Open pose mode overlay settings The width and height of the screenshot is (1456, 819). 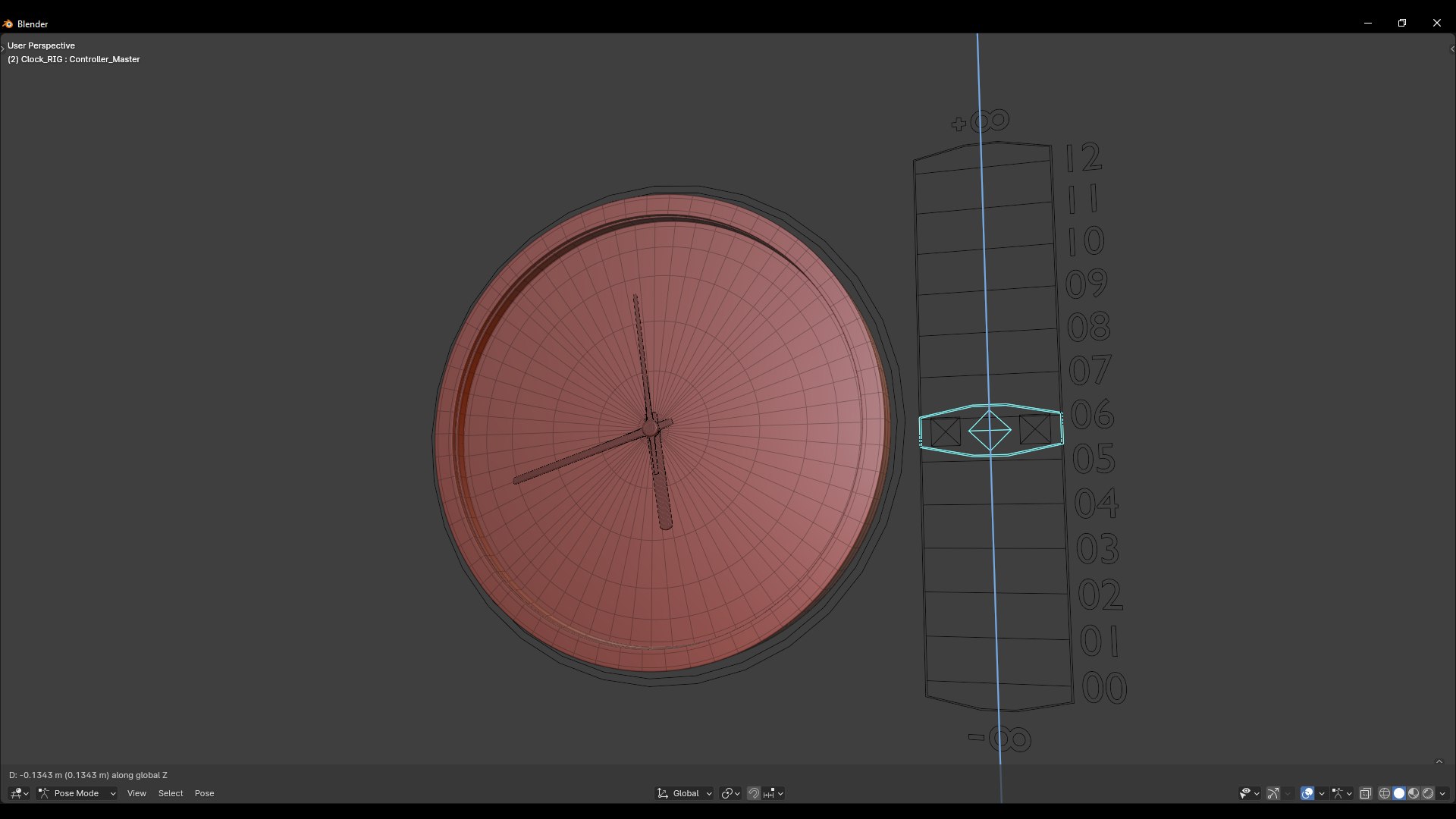click(x=1341, y=793)
